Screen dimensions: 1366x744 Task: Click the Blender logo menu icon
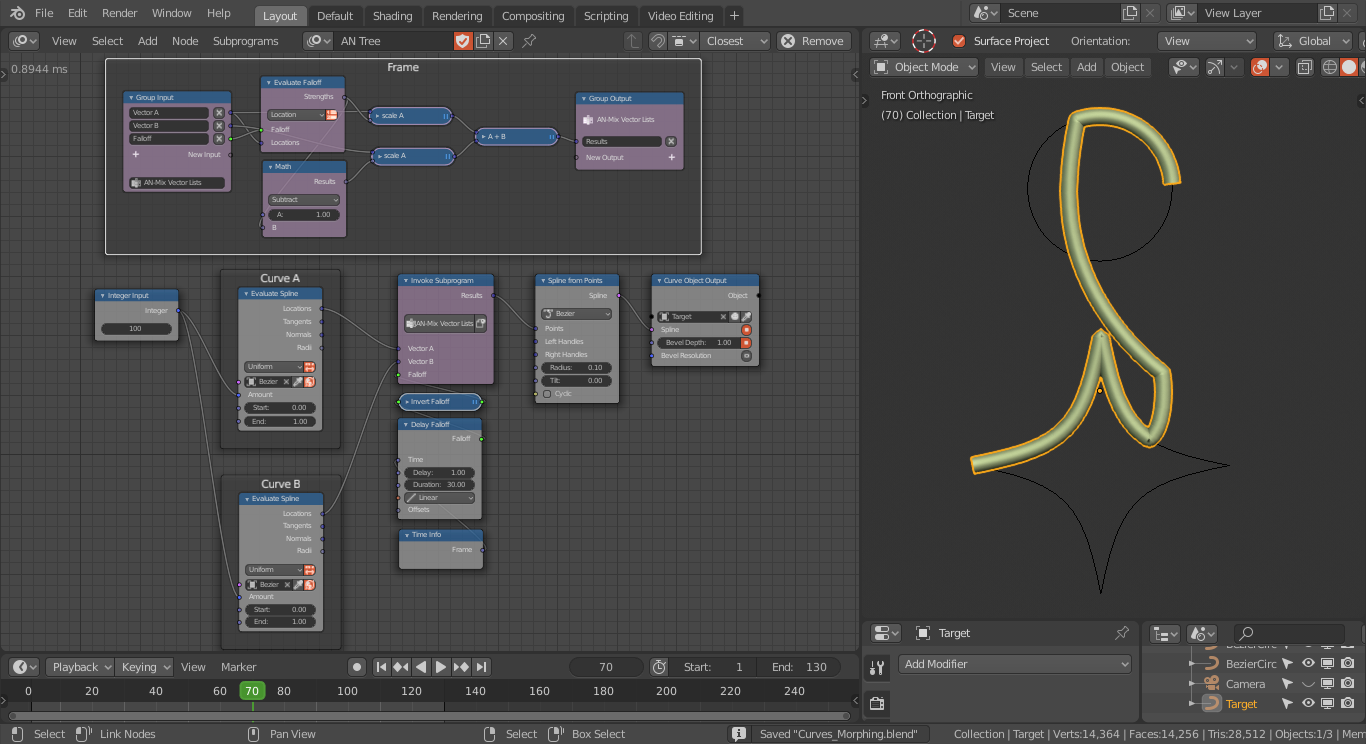click(x=18, y=14)
